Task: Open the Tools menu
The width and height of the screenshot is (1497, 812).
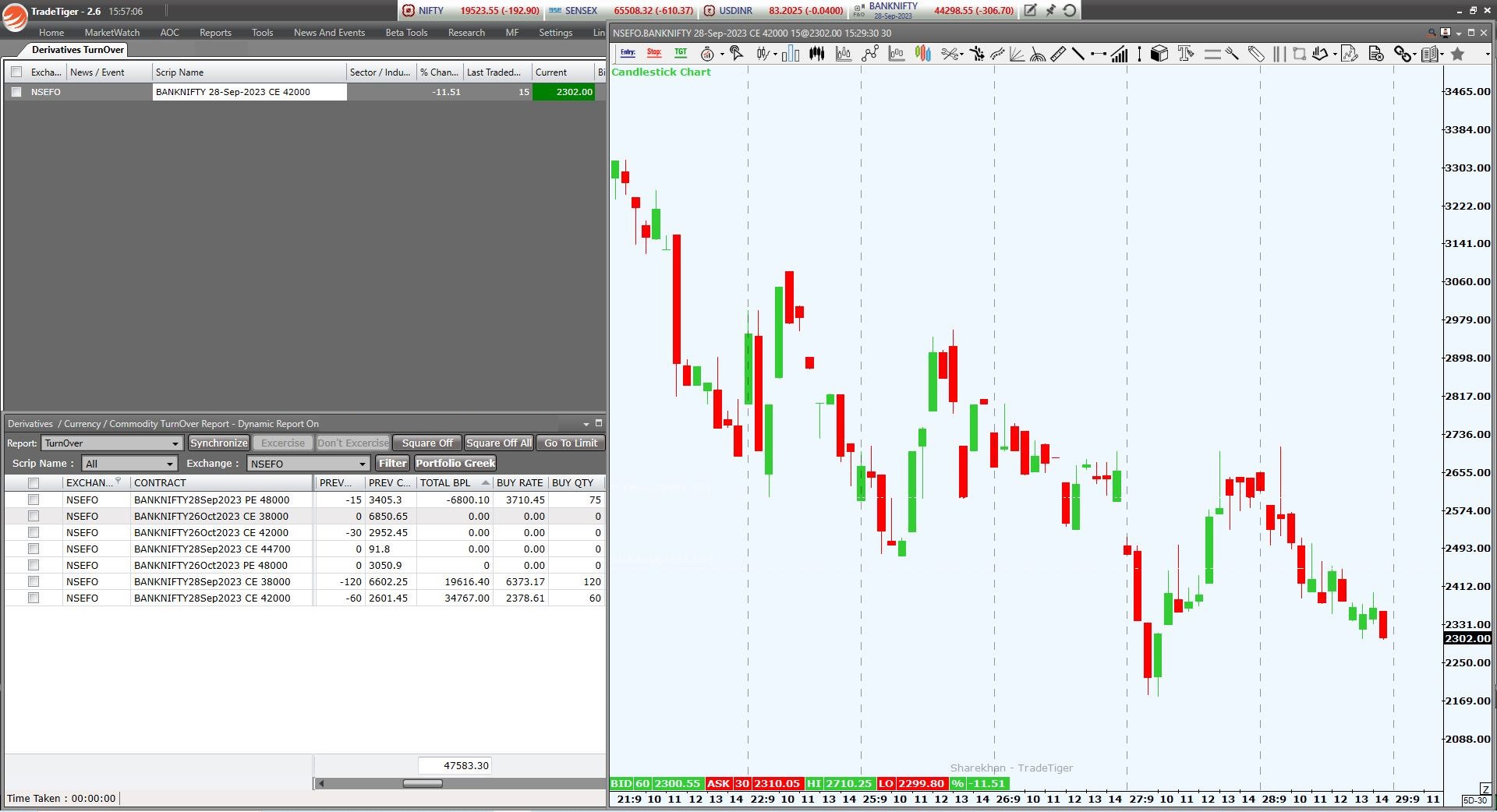Action: tap(262, 33)
